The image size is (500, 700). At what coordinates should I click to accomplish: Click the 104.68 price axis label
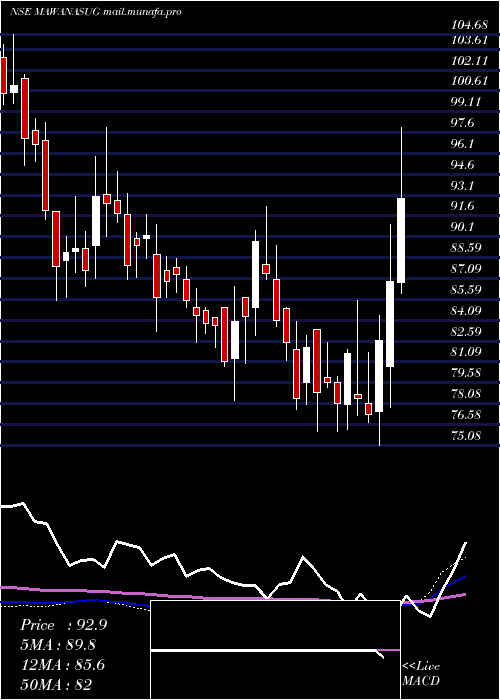pos(469,25)
